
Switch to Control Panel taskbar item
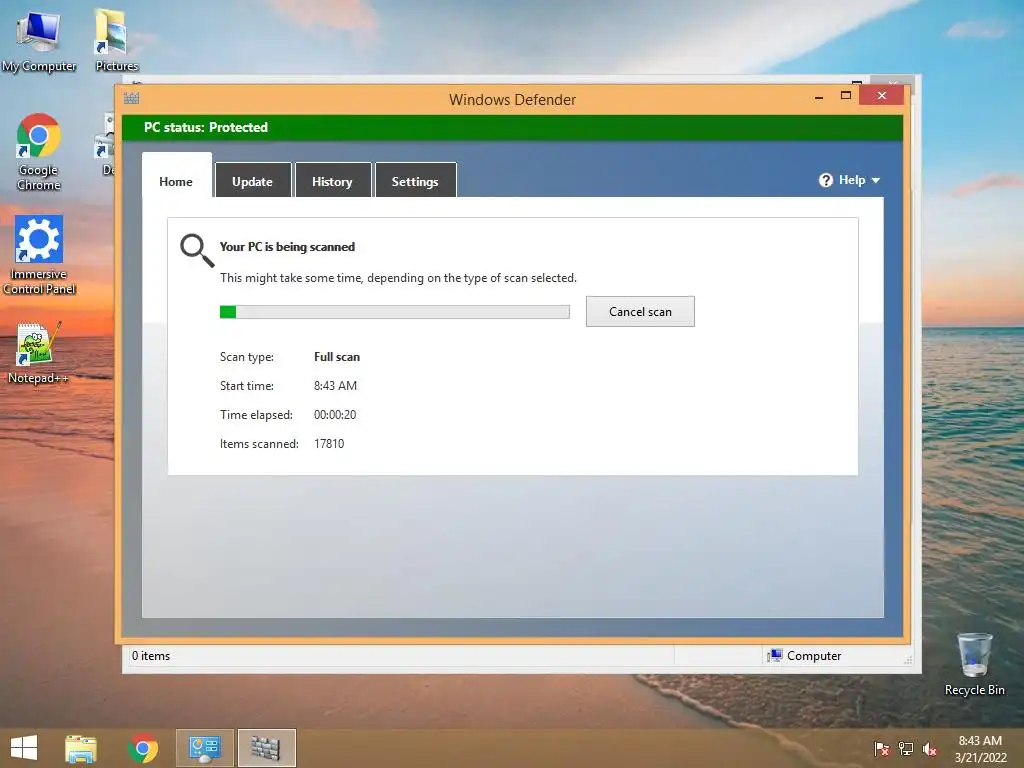click(x=204, y=748)
